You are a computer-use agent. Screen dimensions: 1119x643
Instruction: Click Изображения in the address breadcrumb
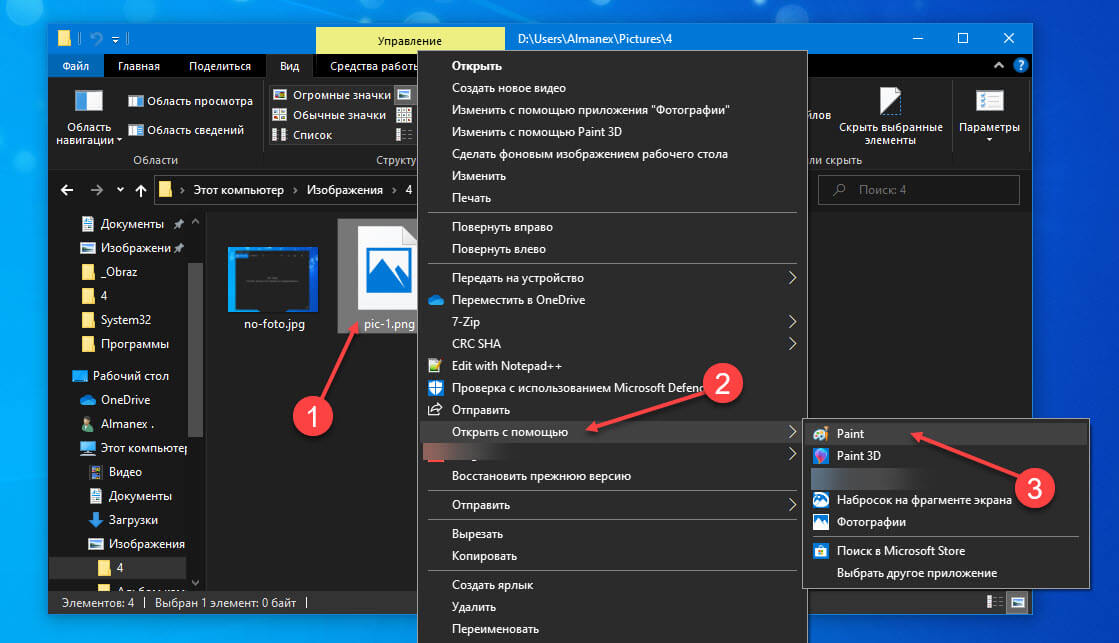point(344,190)
